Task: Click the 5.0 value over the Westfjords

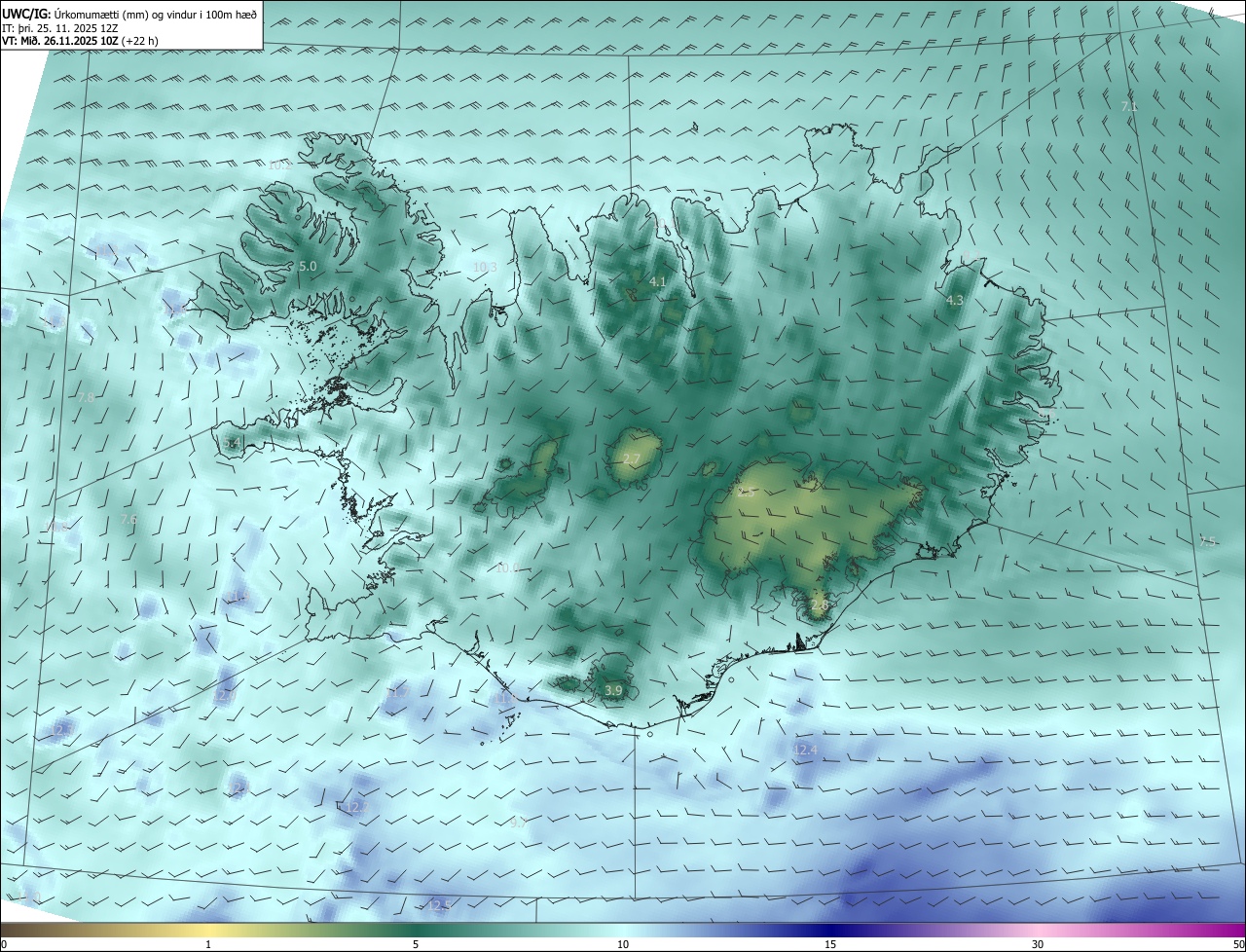Action: [308, 266]
